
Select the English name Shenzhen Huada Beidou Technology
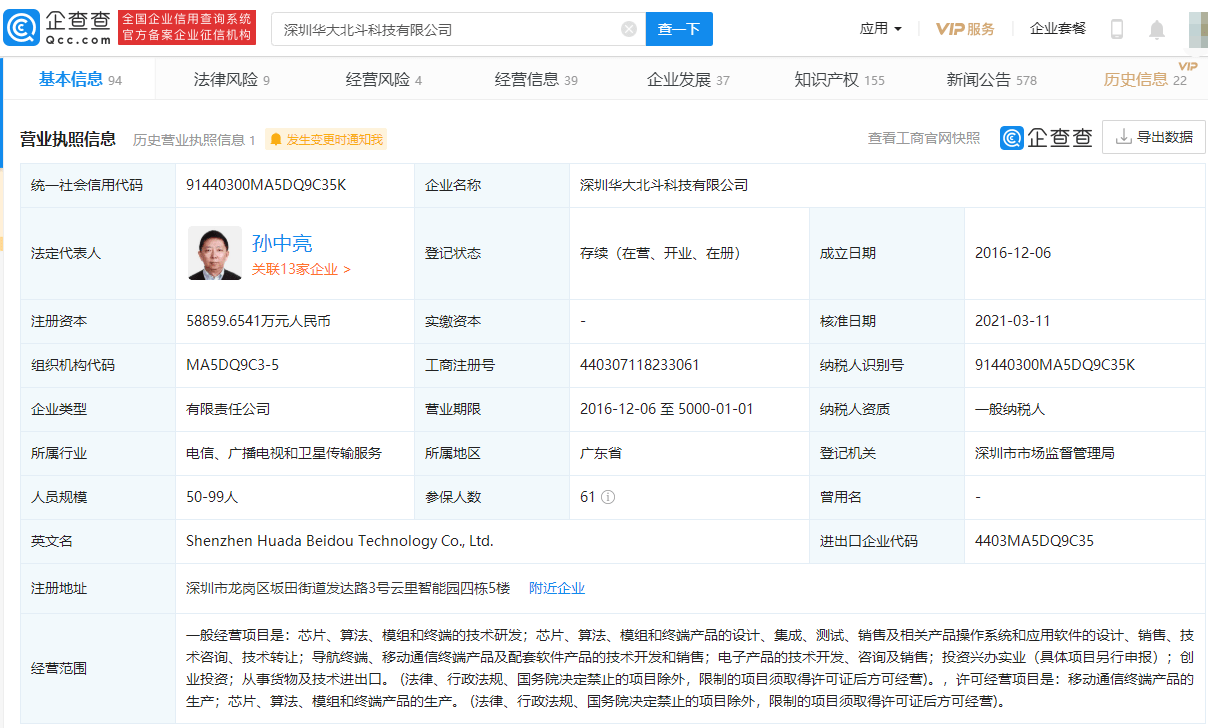coord(340,541)
